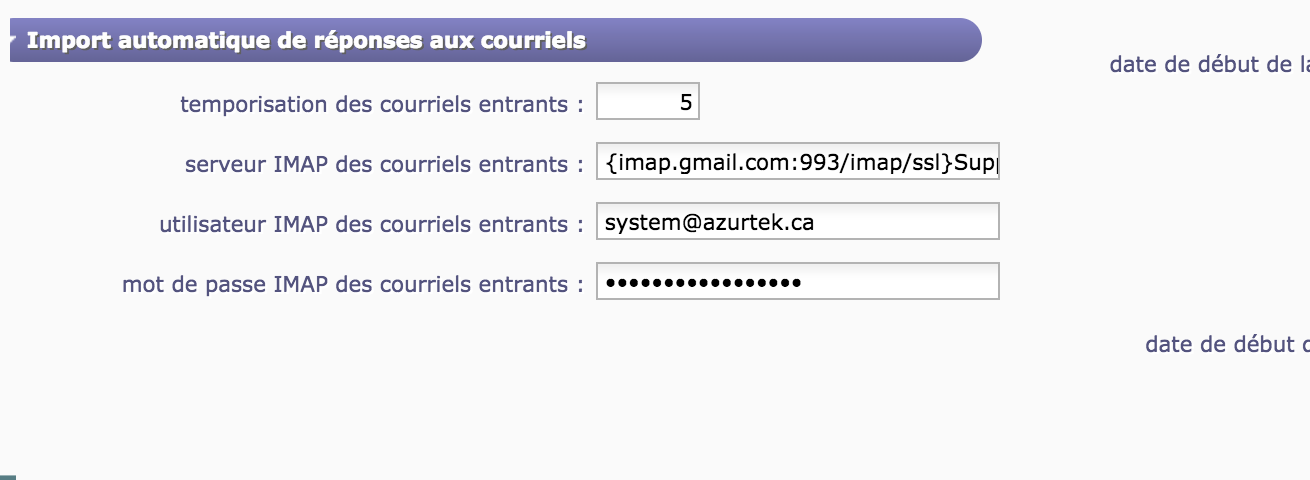Click the upper "date de début de la" text
This screenshot has width=1310, height=480.
click(1208, 65)
